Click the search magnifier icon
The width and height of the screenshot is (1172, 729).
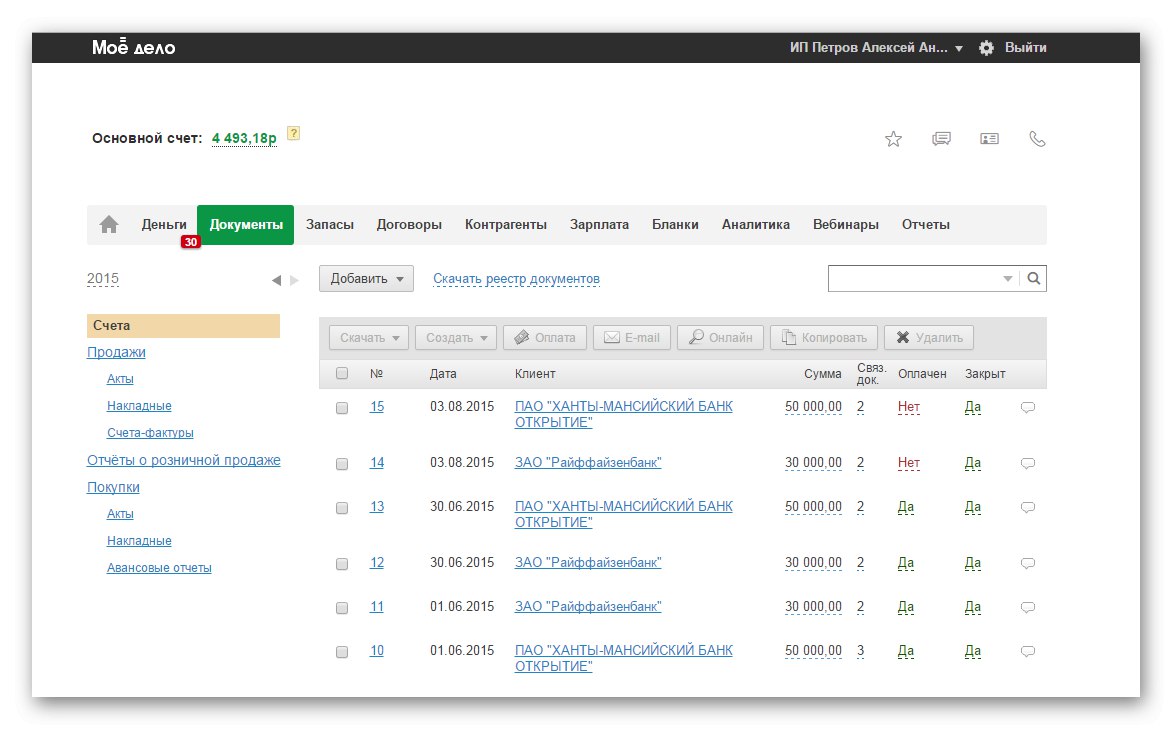(x=1034, y=278)
